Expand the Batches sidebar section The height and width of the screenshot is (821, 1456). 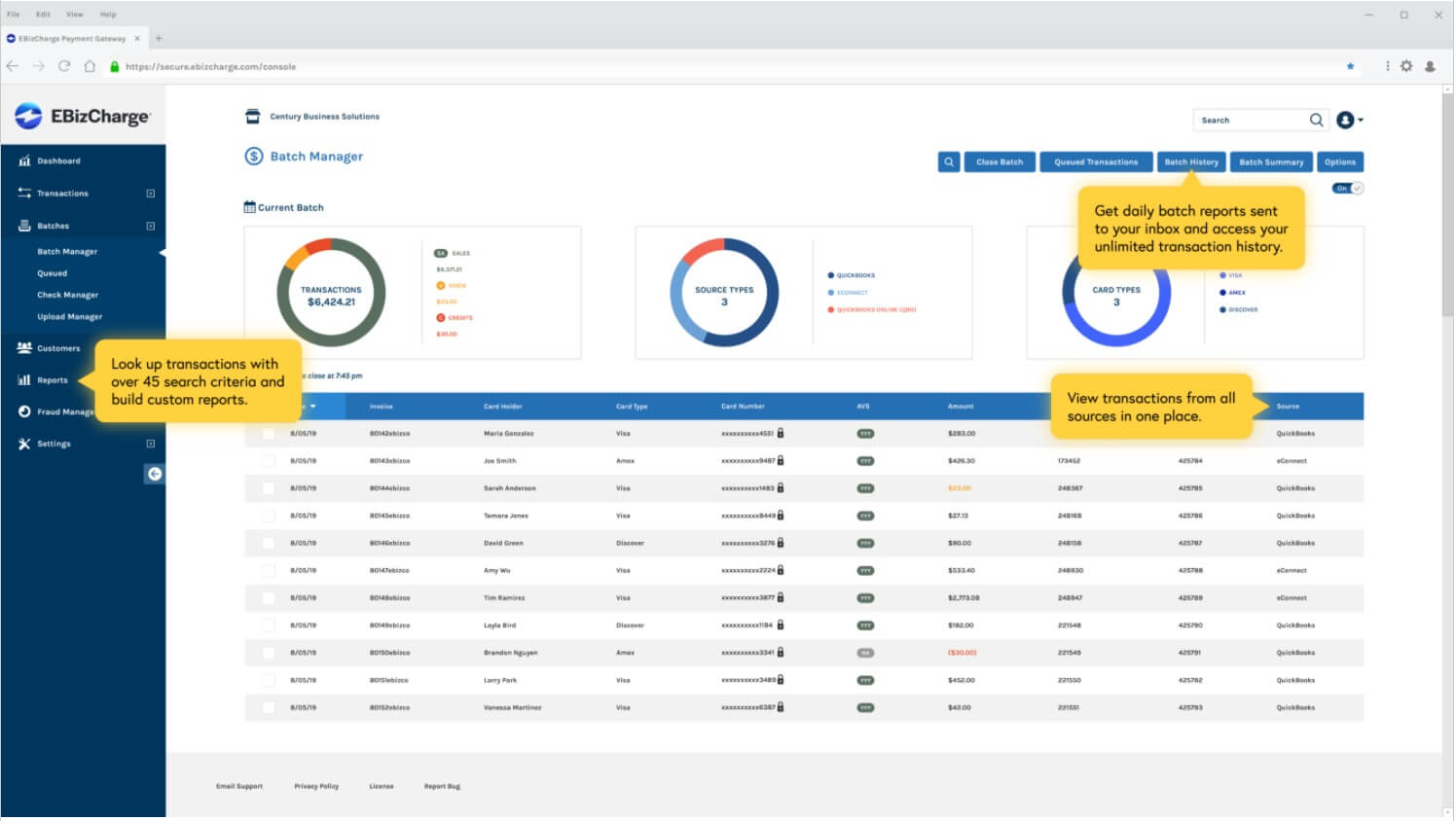(x=150, y=225)
